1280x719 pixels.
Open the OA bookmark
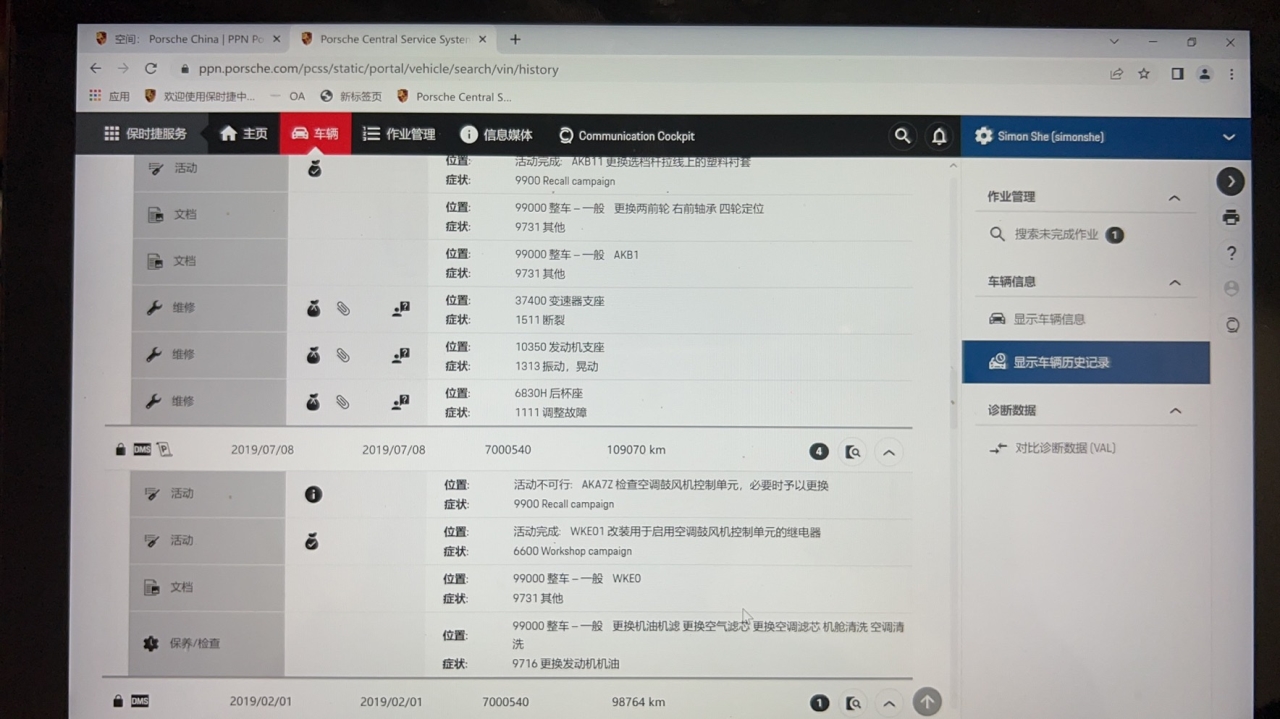click(290, 96)
